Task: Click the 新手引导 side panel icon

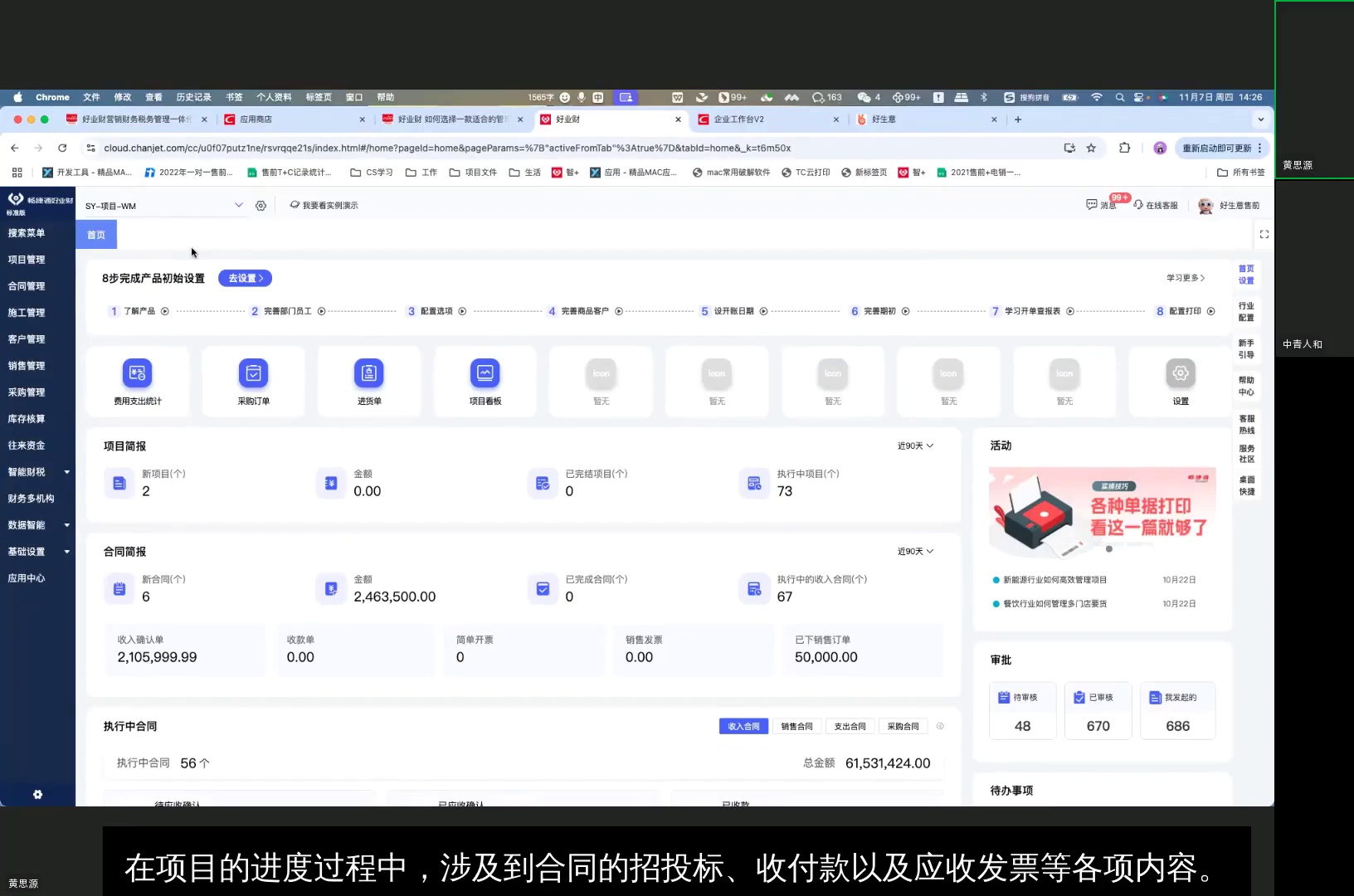Action: pos(1246,347)
